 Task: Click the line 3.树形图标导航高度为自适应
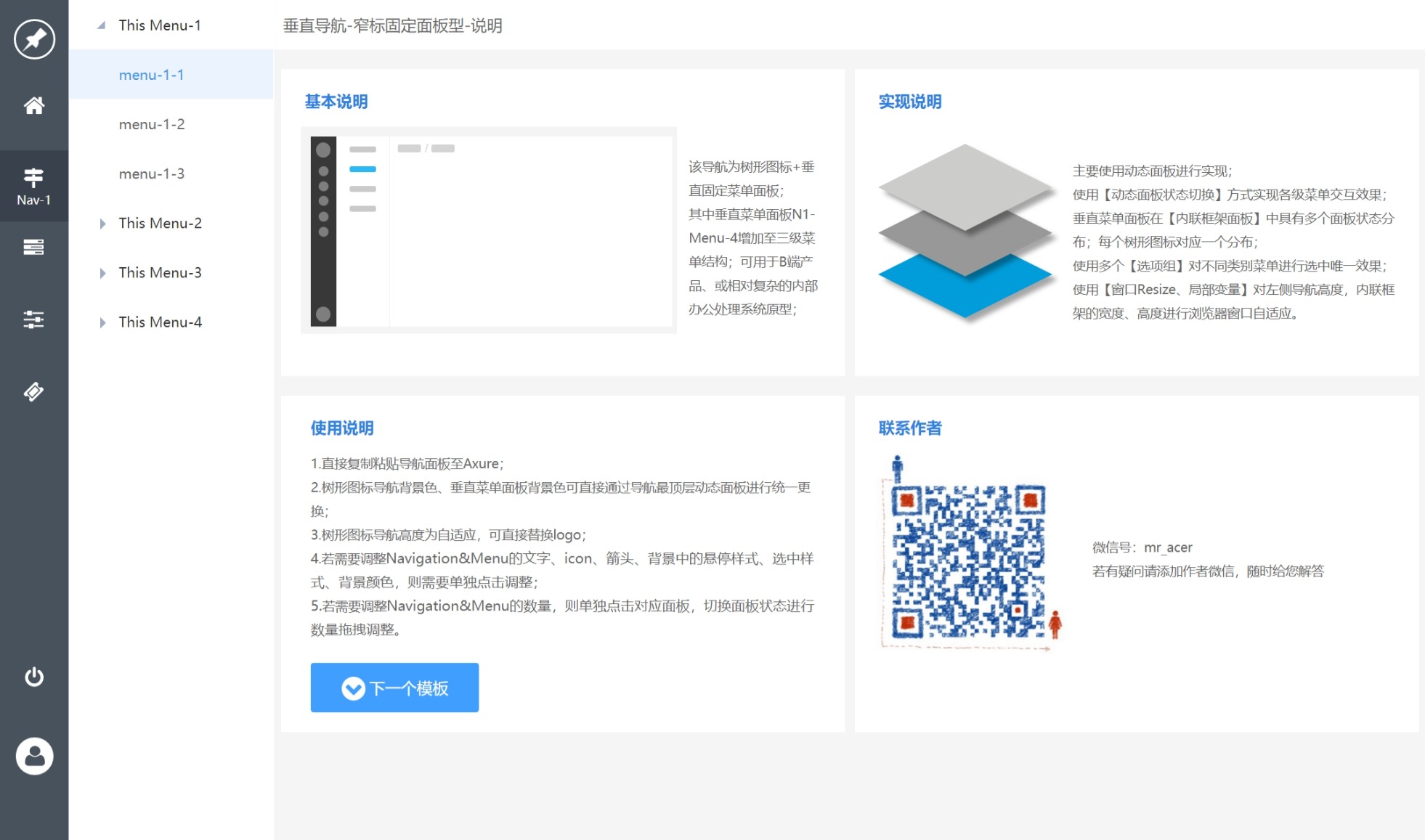tap(395, 535)
